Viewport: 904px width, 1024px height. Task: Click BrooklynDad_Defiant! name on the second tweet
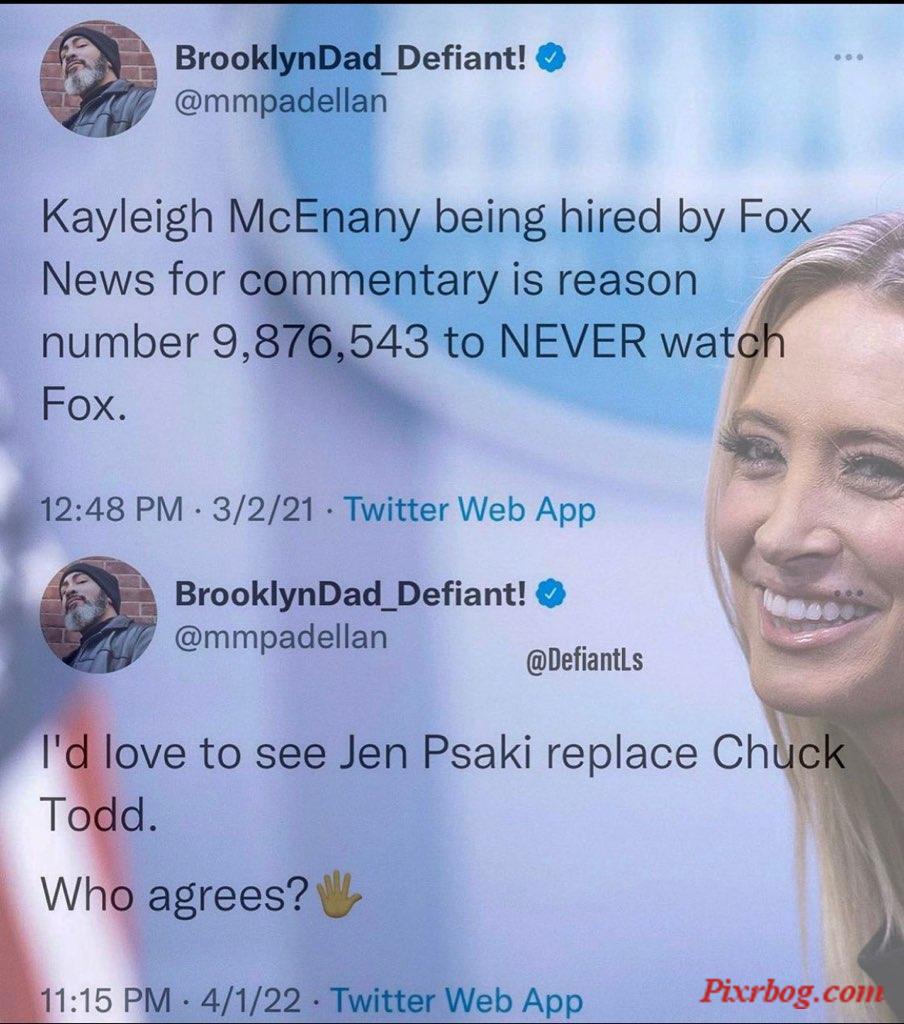click(350, 594)
